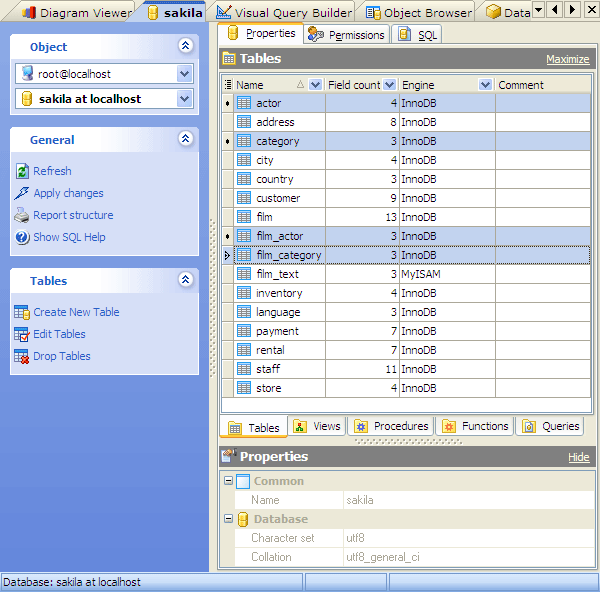This screenshot has width=600, height=592.
Task: Click the Create New Table link
Action: tap(77, 312)
